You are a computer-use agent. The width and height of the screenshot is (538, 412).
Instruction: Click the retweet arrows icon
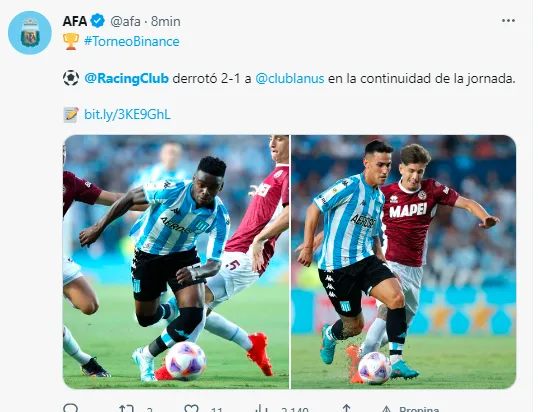tap(126, 408)
